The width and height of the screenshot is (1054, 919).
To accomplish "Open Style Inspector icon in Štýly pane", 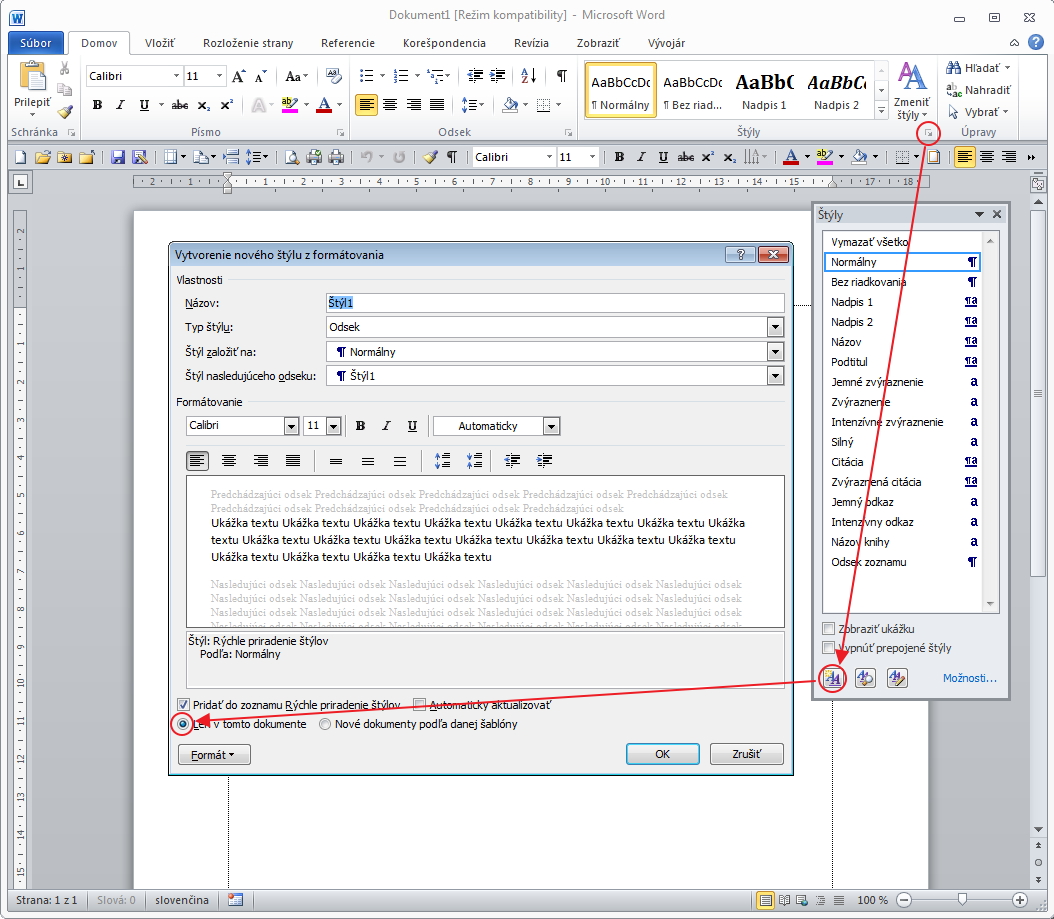I will point(865,678).
